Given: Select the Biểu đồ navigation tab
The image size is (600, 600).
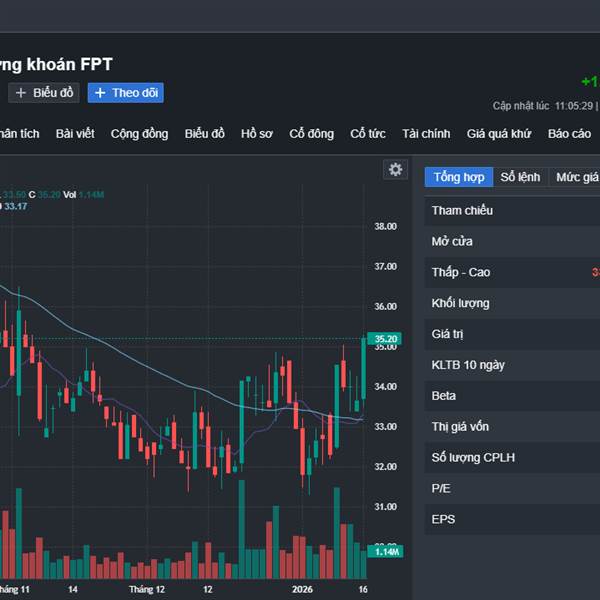Looking at the screenshot, I should coord(204,134).
